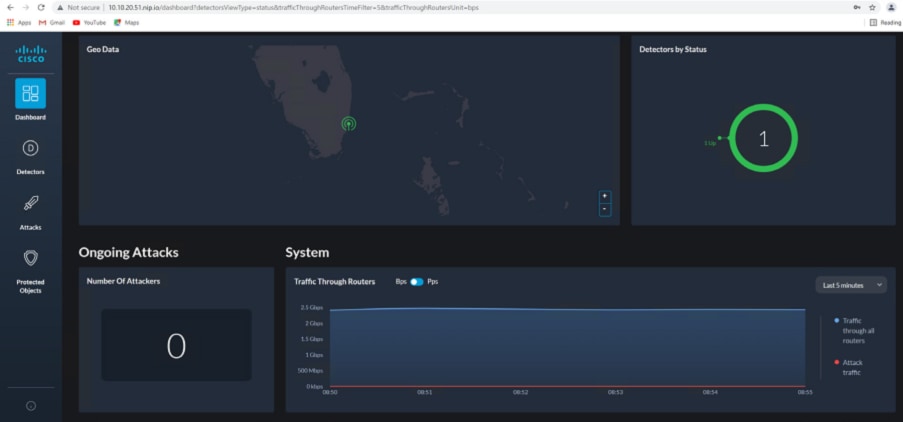Open the saved passwords key icon
903x422 pixels.
[857, 7]
